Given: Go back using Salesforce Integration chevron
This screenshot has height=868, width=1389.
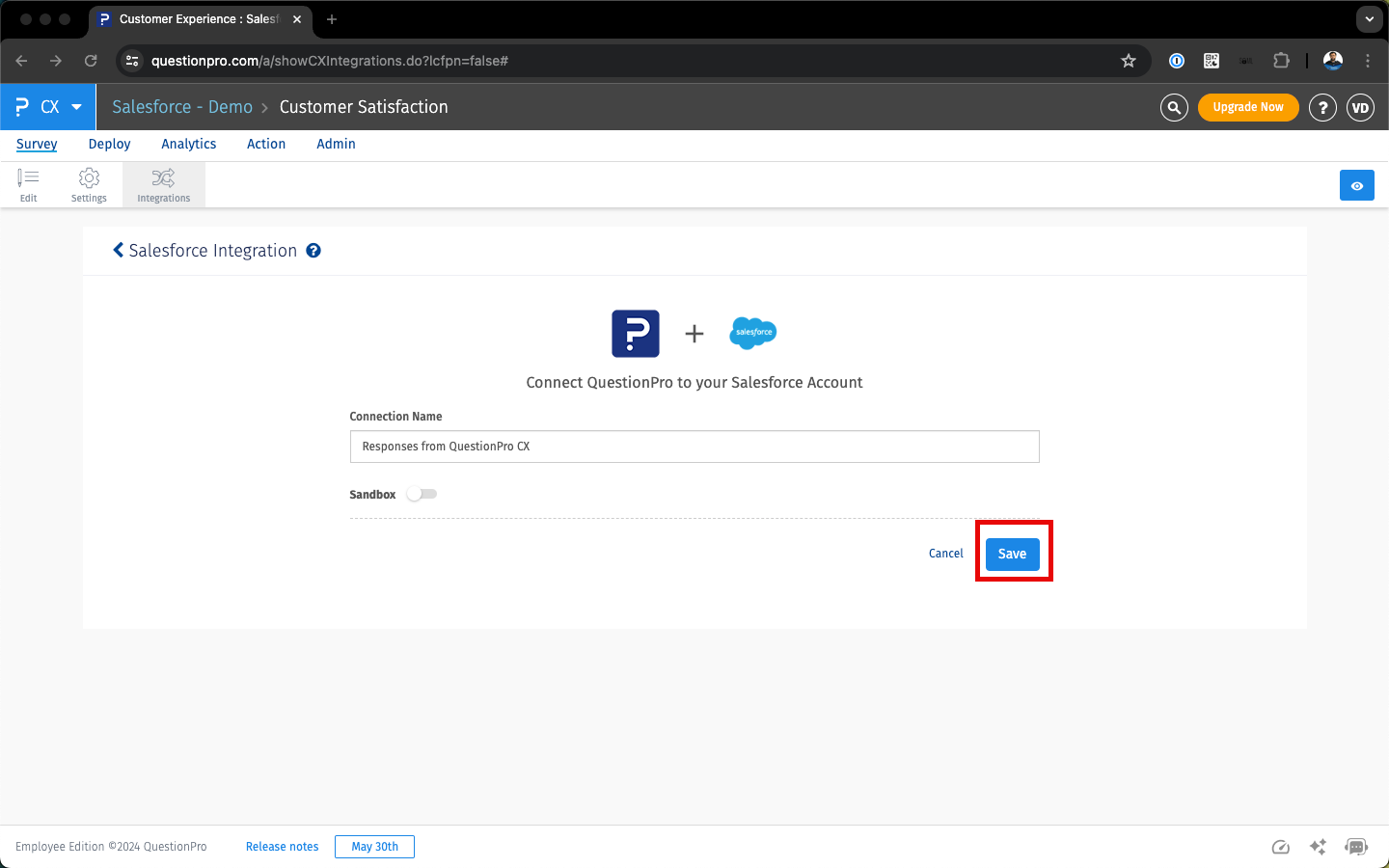Looking at the screenshot, I should [119, 251].
